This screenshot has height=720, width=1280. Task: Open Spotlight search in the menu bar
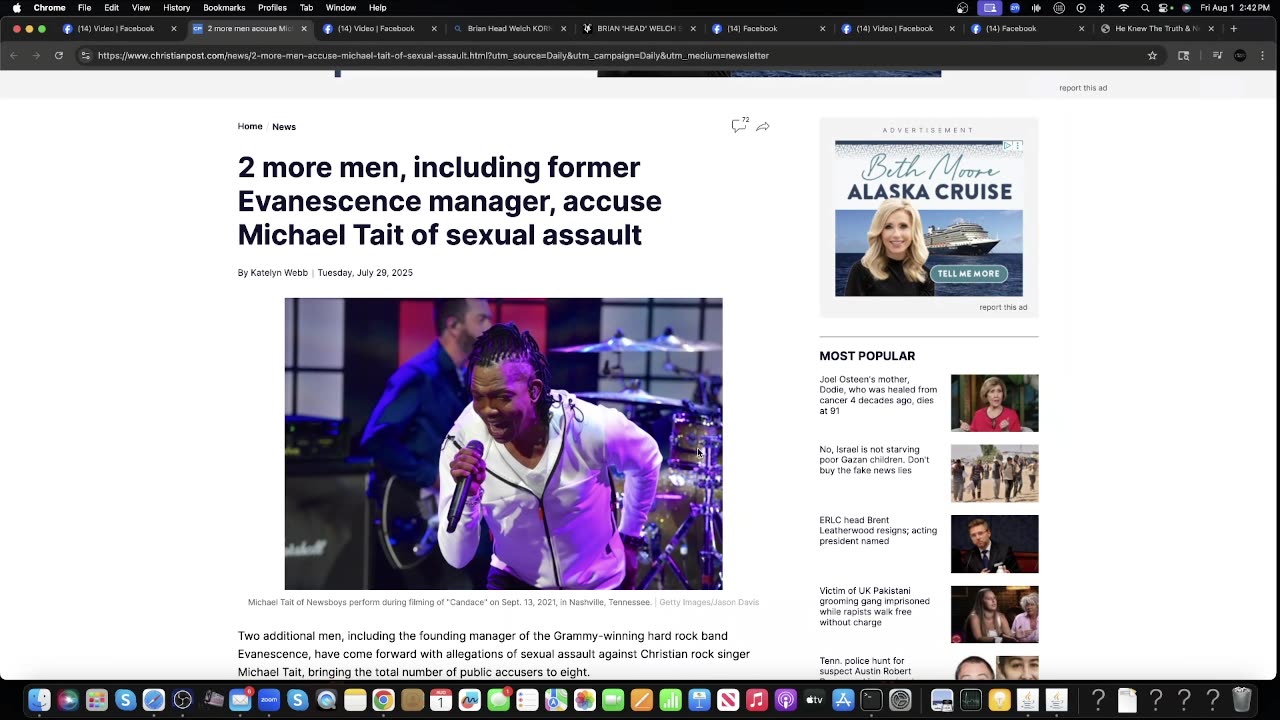tap(1145, 8)
